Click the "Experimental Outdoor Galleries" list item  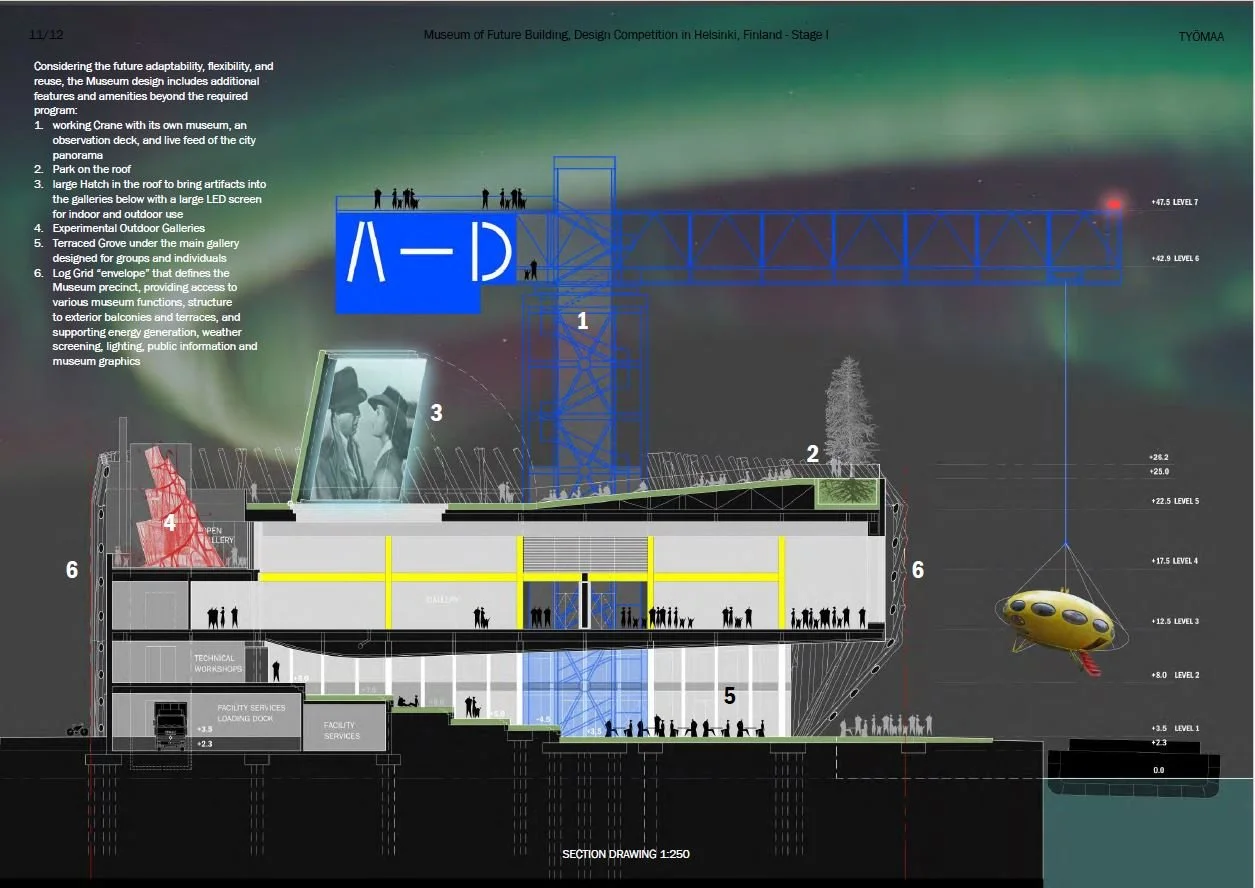[x=129, y=228]
